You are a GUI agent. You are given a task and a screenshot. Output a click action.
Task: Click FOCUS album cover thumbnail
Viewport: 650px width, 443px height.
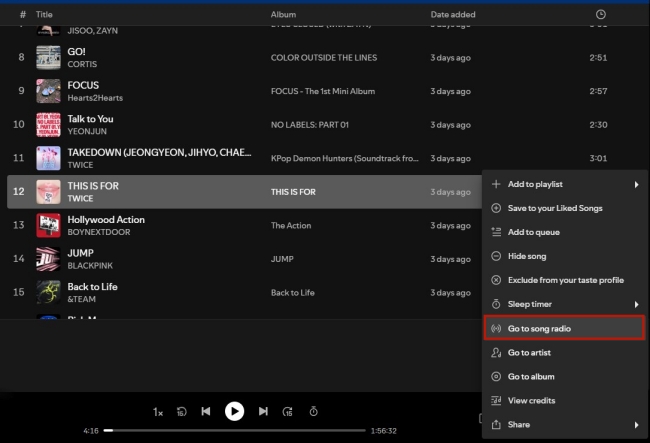click(x=48, y=91)
